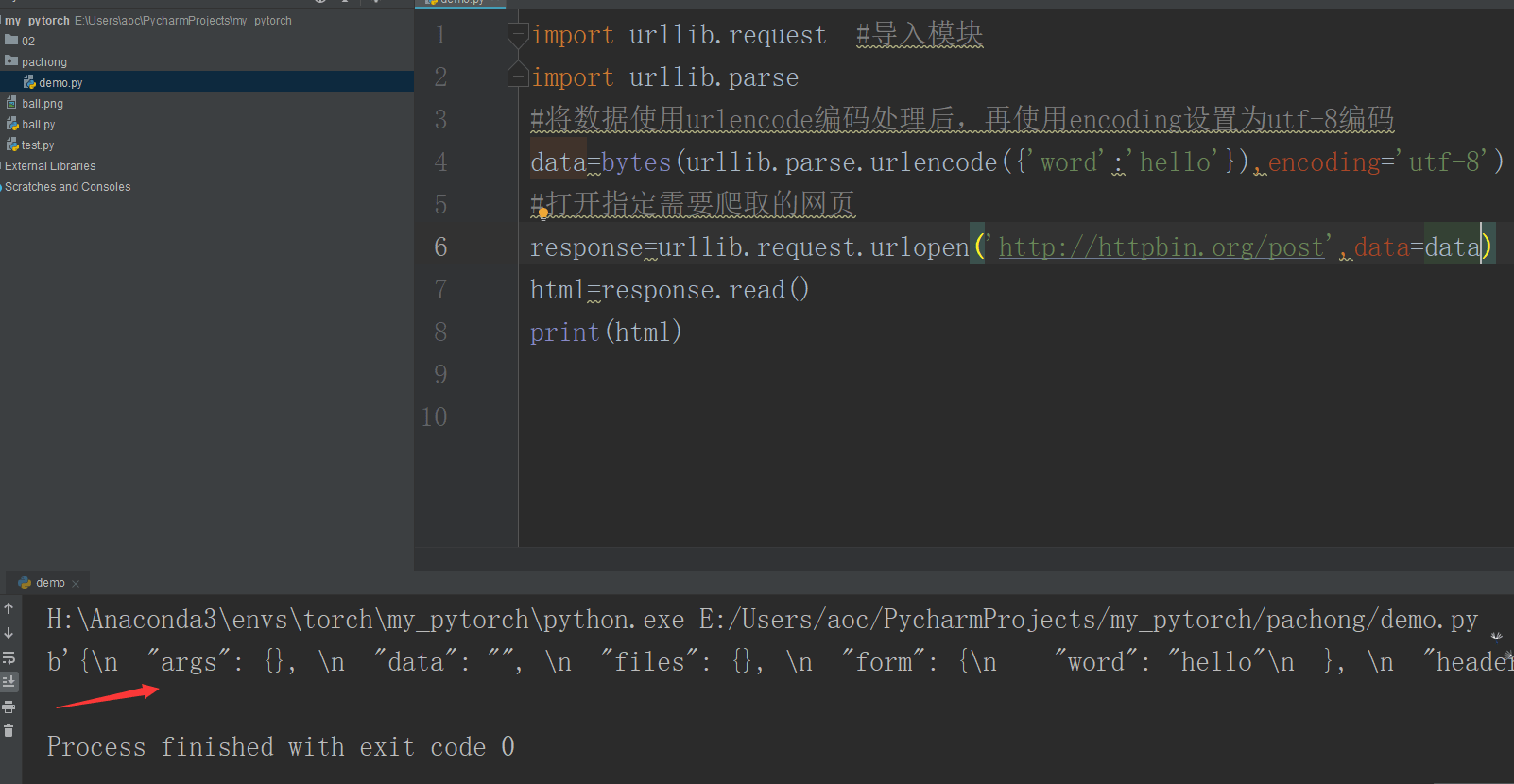Click the pachong package folder icon
Screen dimensions: 1514x784
tap(11, 60)
